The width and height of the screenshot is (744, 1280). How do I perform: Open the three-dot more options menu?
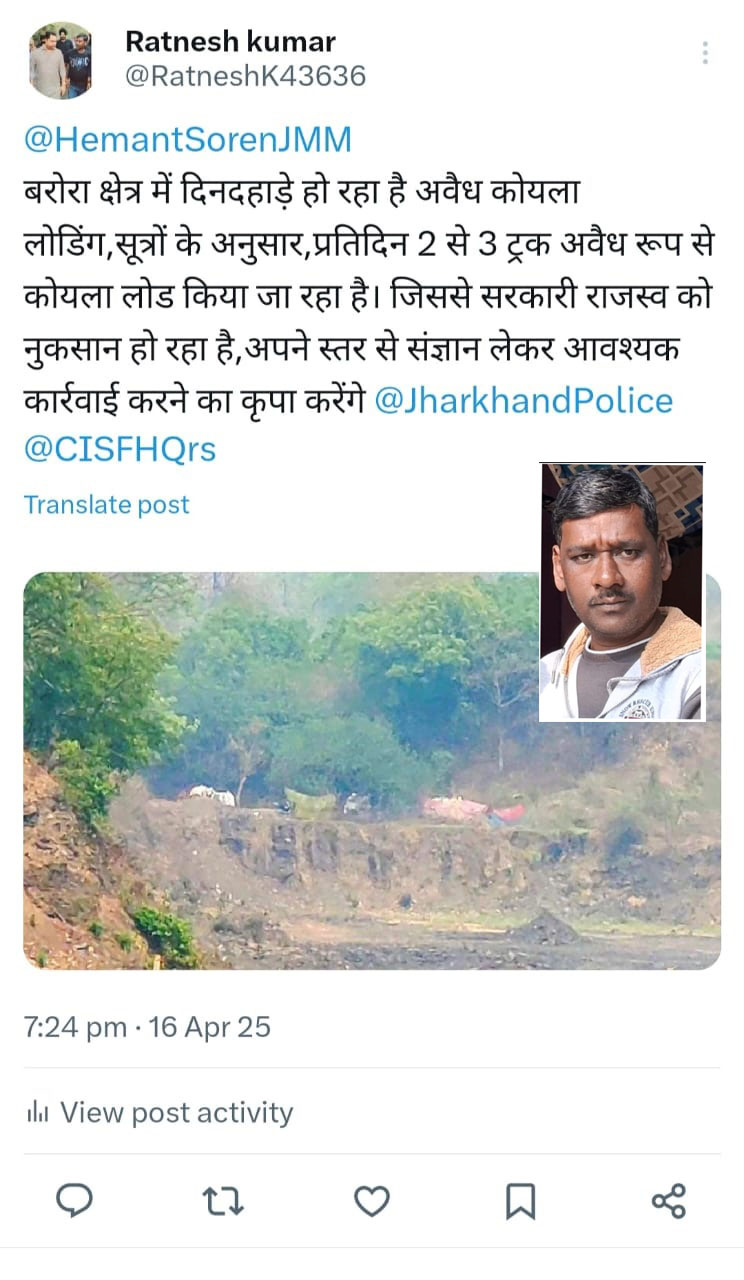coord(705,53)
